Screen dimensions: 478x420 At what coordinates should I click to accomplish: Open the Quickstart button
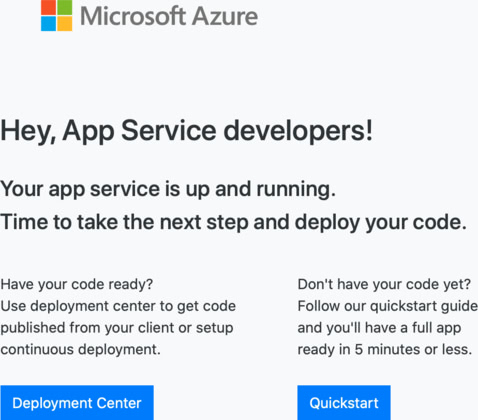344,403
